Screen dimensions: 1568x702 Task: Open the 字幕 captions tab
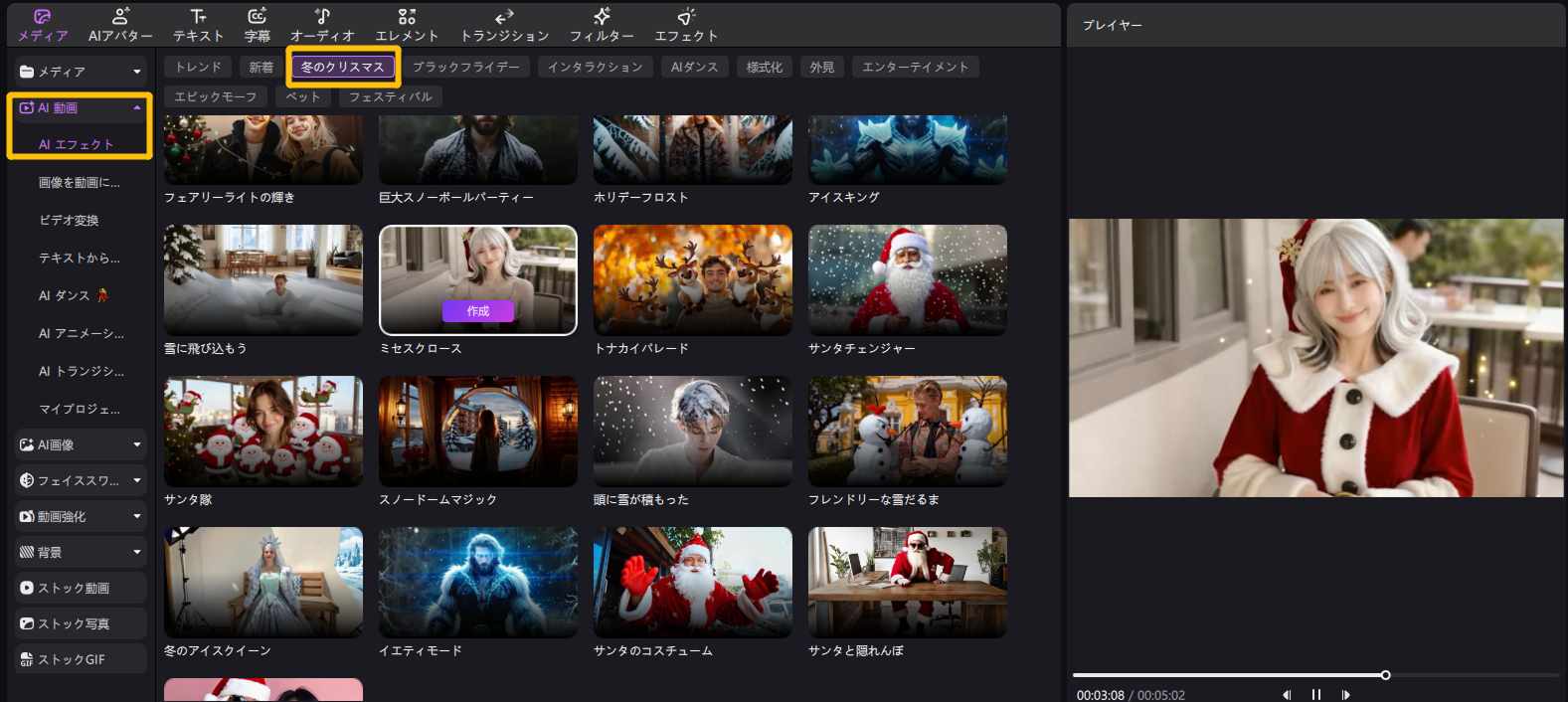tap(258, 25)
